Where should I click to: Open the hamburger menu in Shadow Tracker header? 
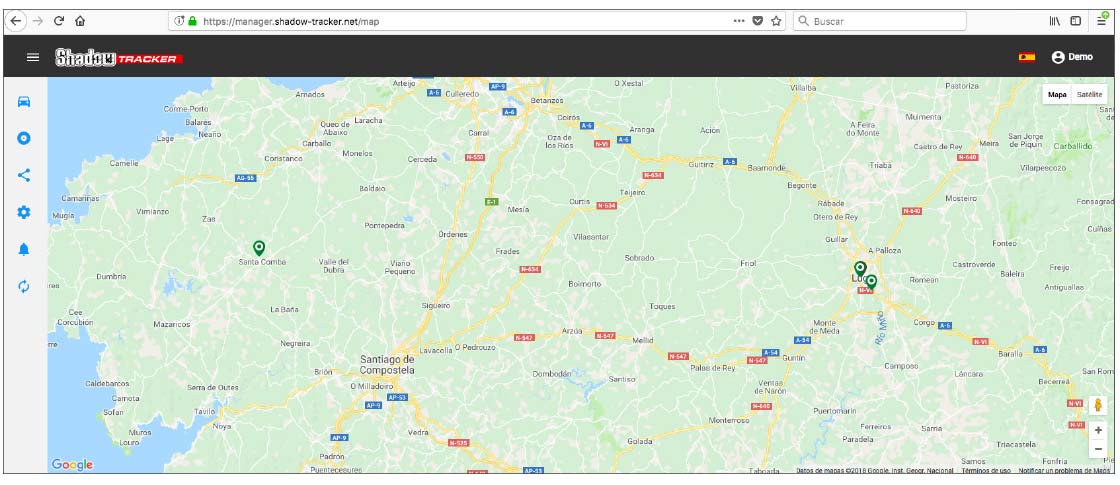[x=33, y=57]
